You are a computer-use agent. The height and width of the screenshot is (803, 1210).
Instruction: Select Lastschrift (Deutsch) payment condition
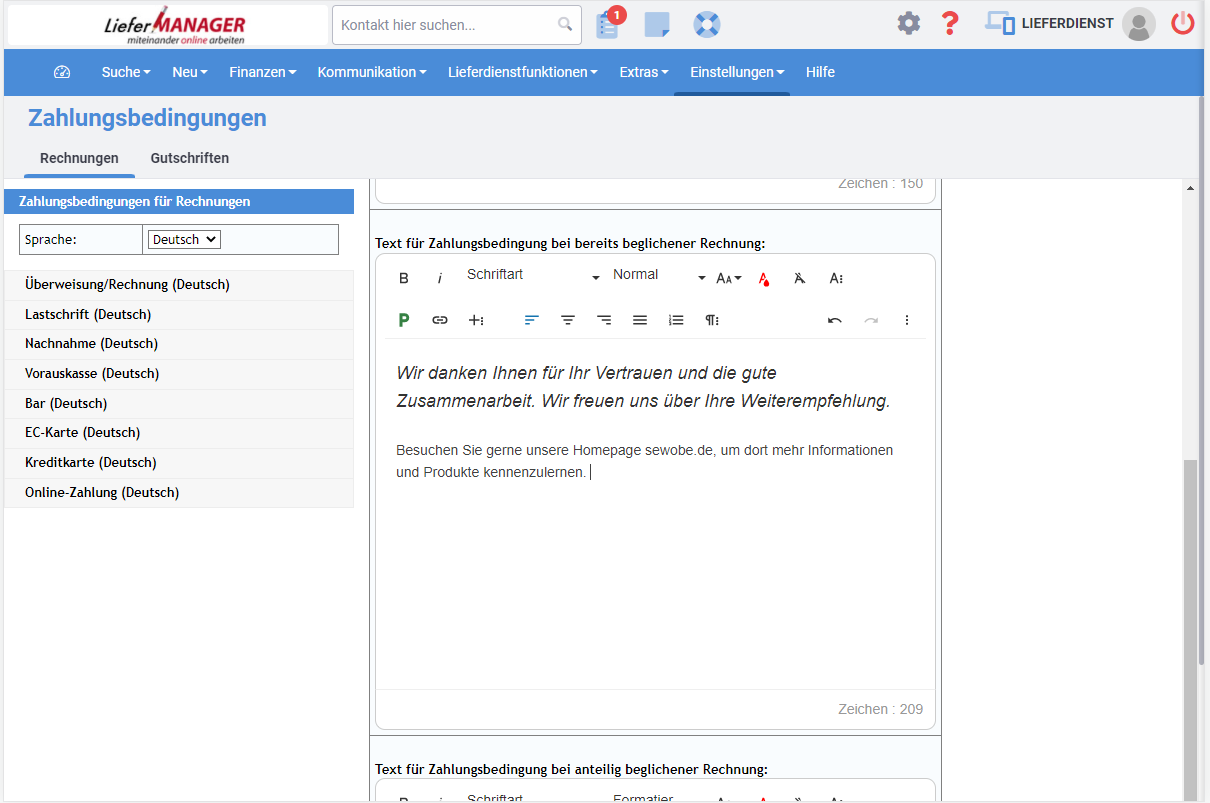[88, 314]
